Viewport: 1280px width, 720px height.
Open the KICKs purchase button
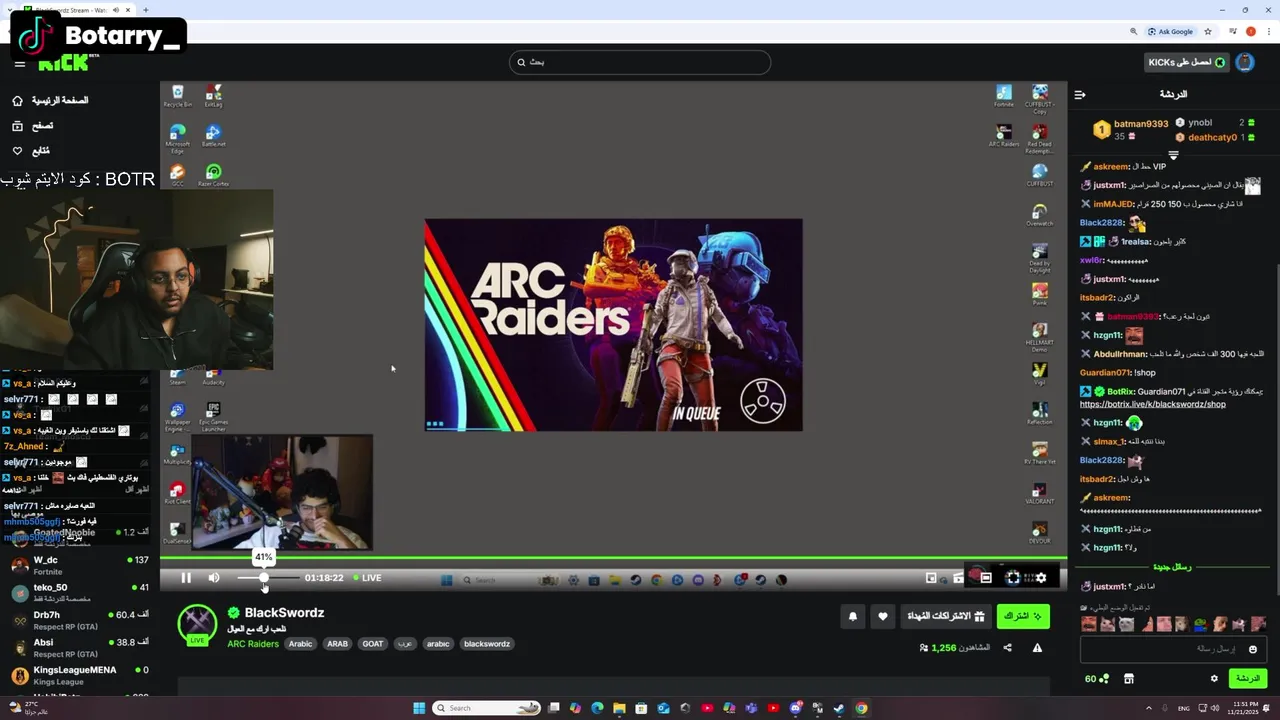click(x=1186, y=62)
